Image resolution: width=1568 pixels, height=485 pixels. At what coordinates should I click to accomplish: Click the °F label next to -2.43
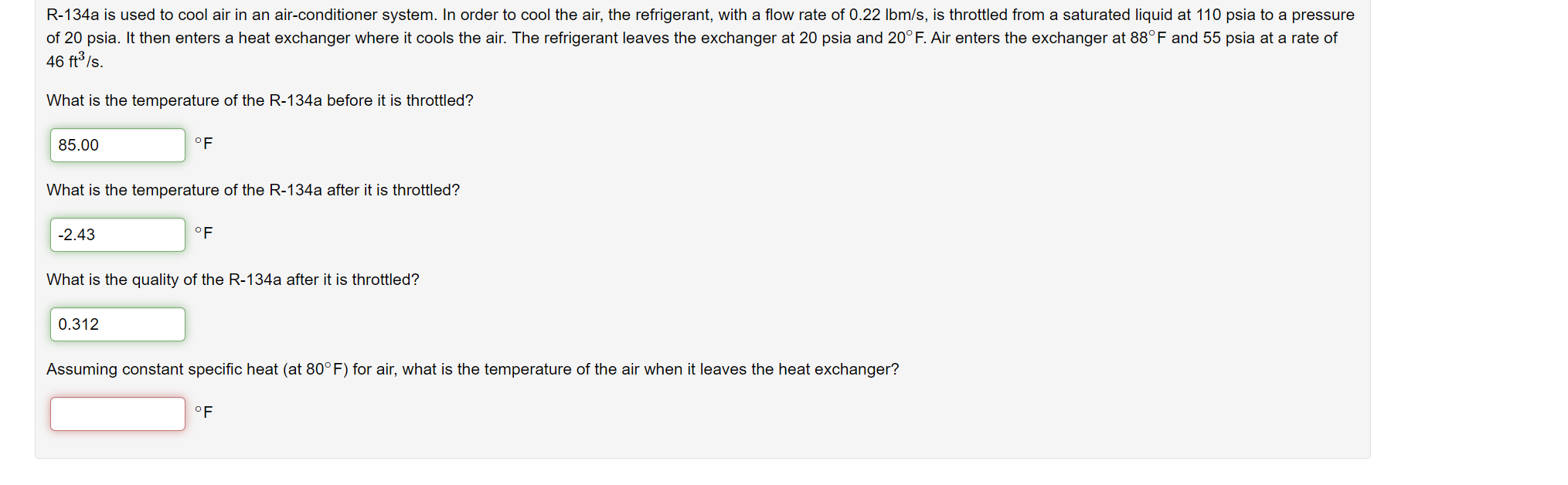tap(202, 233)
